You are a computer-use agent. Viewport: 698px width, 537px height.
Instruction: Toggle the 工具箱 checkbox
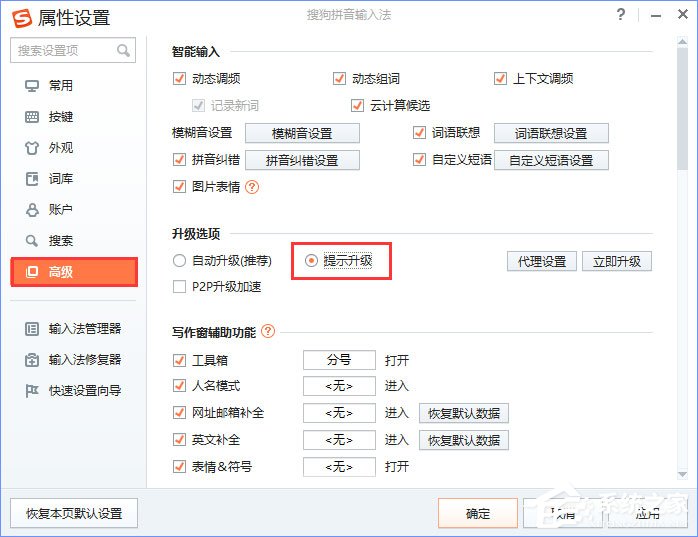tap(179, 360)
